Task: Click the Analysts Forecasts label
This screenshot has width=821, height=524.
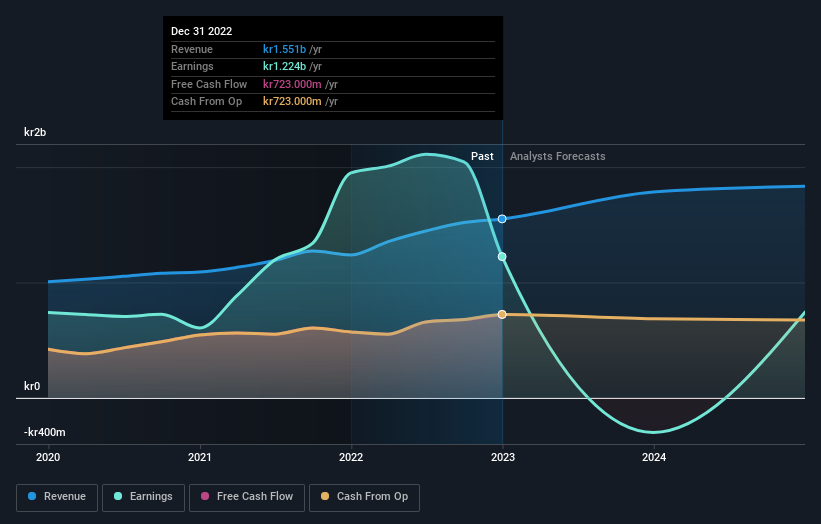Action: pos(558,157)
